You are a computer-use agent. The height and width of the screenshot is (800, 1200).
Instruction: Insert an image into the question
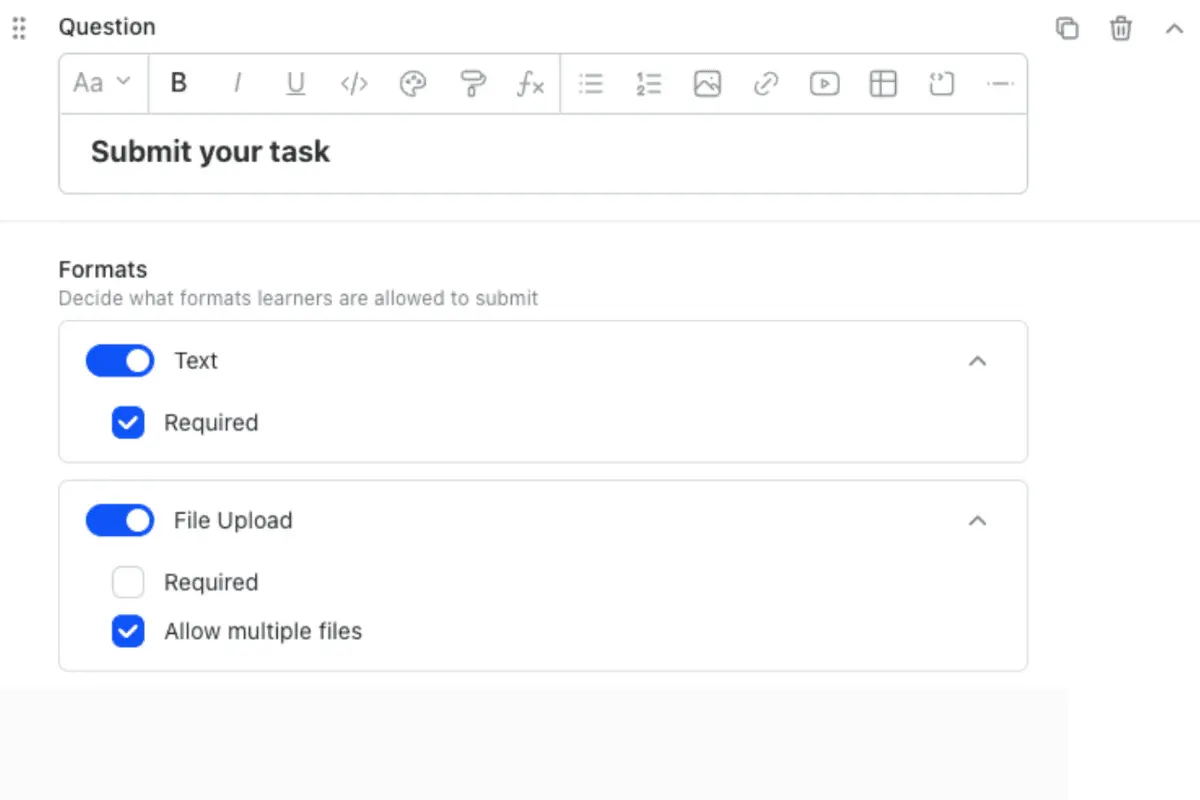pyautogui.click(x=707, y=84)
